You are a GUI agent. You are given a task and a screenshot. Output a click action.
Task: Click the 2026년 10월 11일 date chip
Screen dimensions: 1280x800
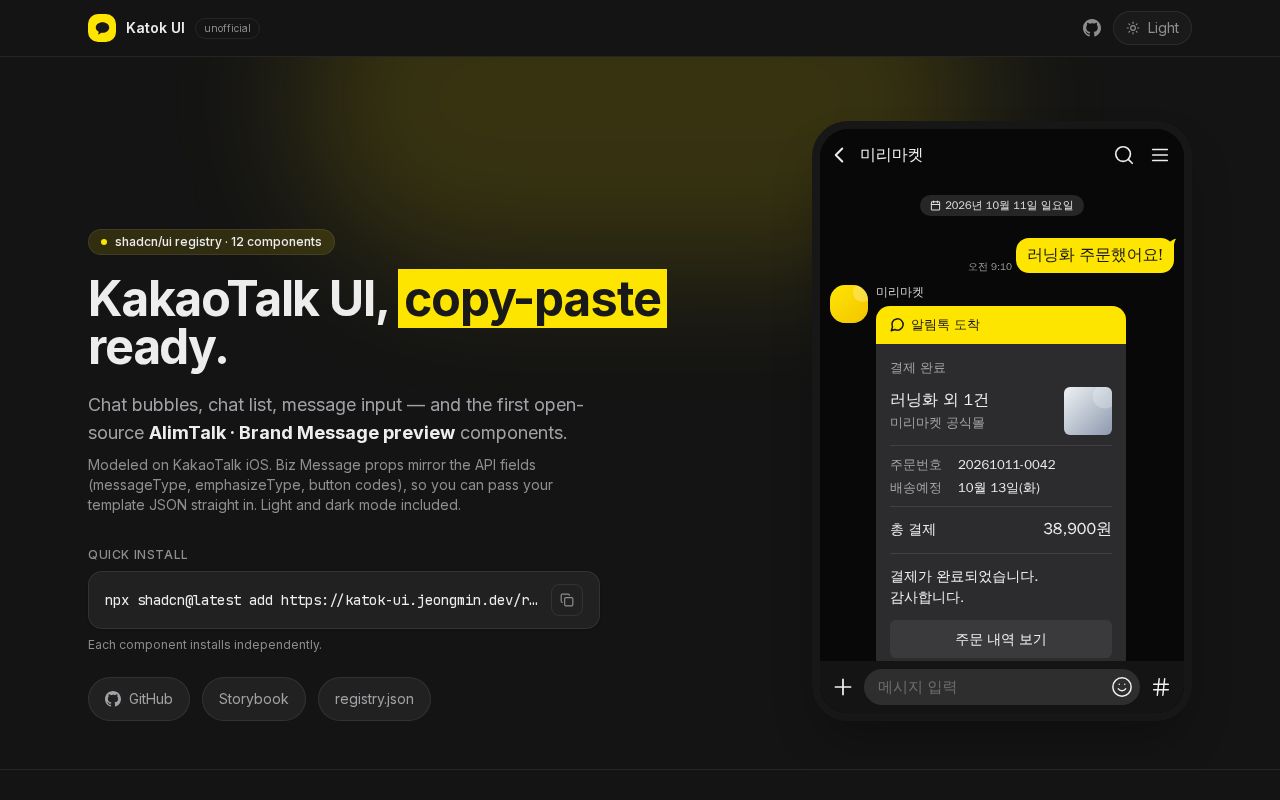pos(1002,205)
